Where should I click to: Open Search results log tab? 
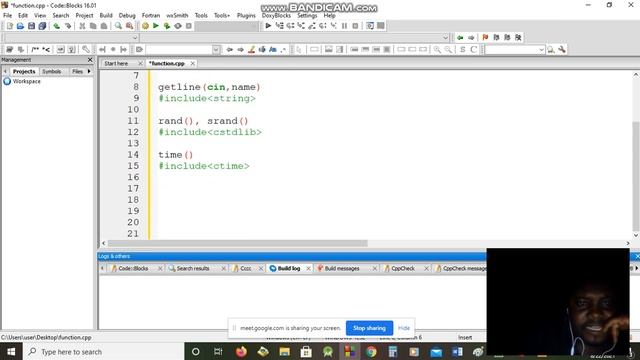(193, 268)
